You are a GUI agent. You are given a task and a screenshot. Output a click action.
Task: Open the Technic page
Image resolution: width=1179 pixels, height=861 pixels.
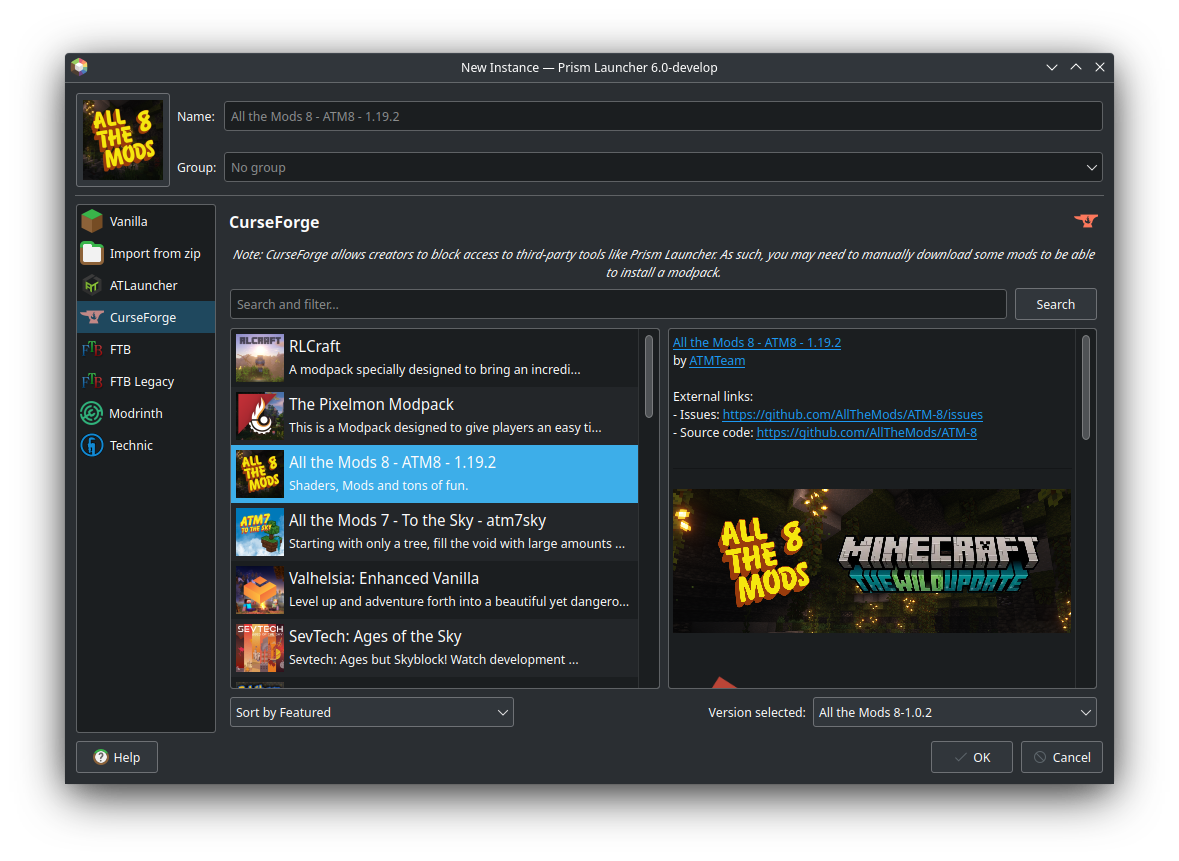(146, 445)
